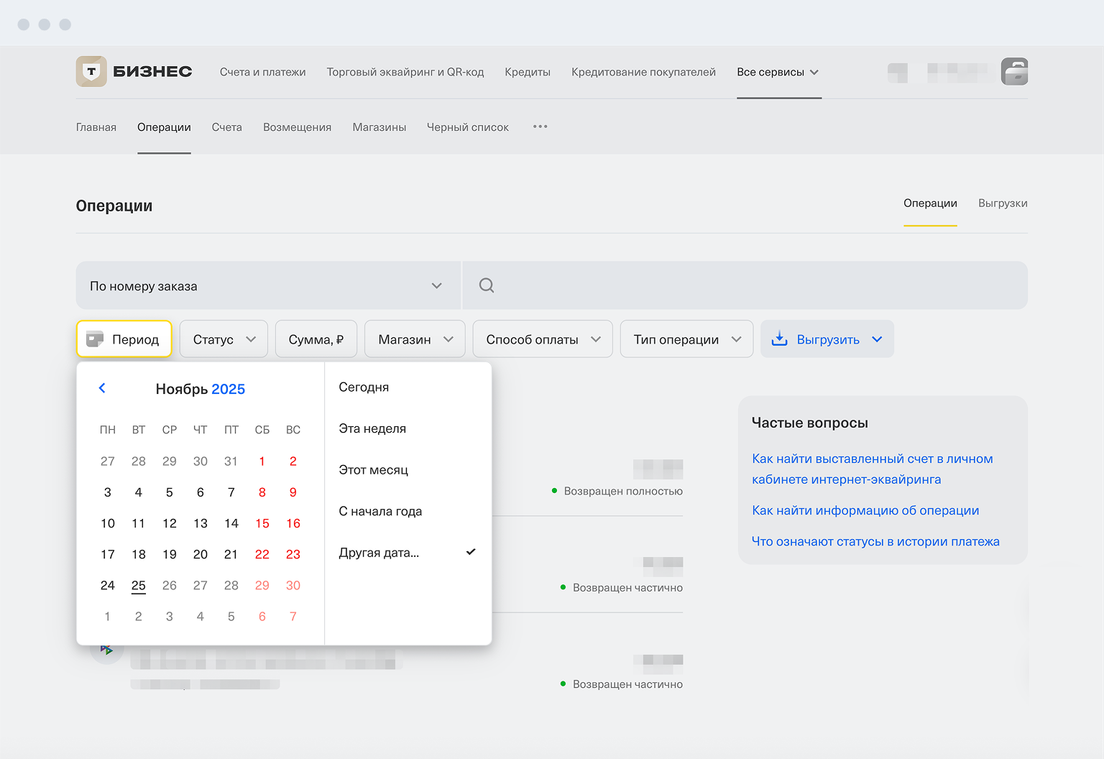Select November 25 in the calendar

point(138,585)
